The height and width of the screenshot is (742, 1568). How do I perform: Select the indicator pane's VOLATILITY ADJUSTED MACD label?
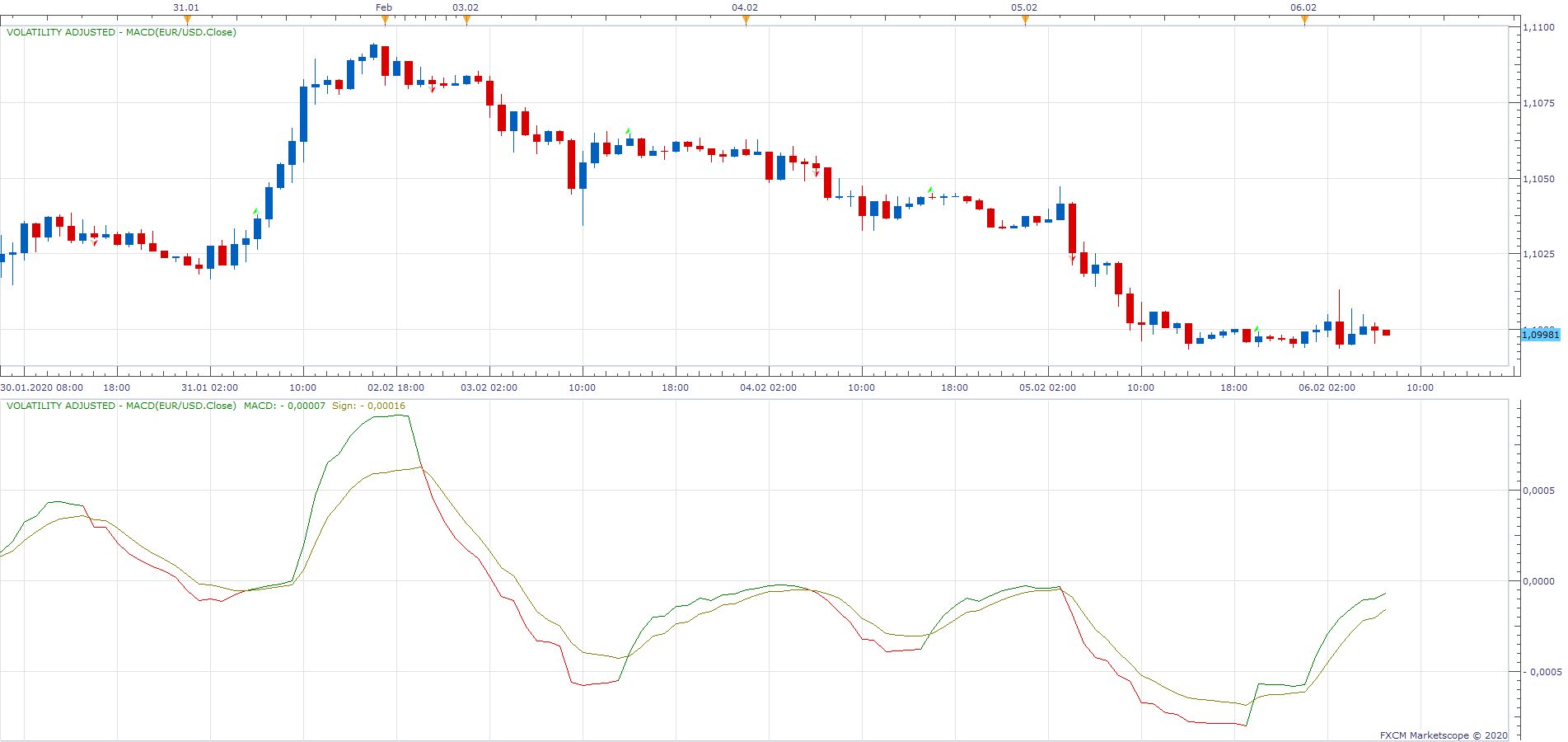[x=121, y=406]
